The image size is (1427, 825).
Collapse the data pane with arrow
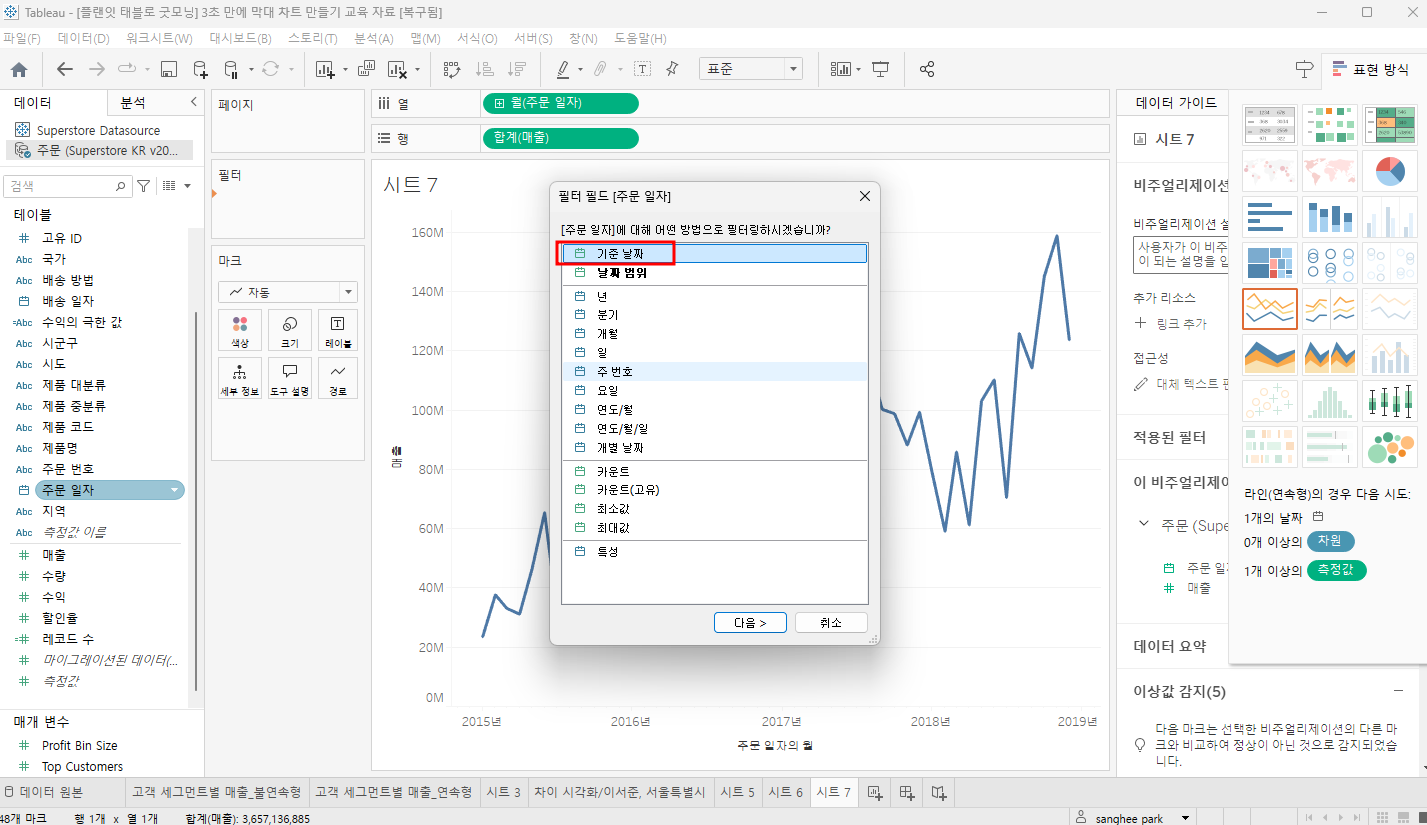(x=193, y=102)
